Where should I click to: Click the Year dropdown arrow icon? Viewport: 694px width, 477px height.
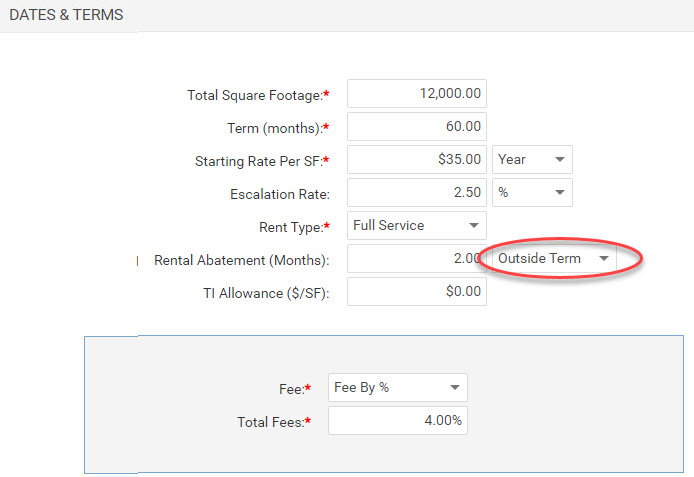click(560, 159)
